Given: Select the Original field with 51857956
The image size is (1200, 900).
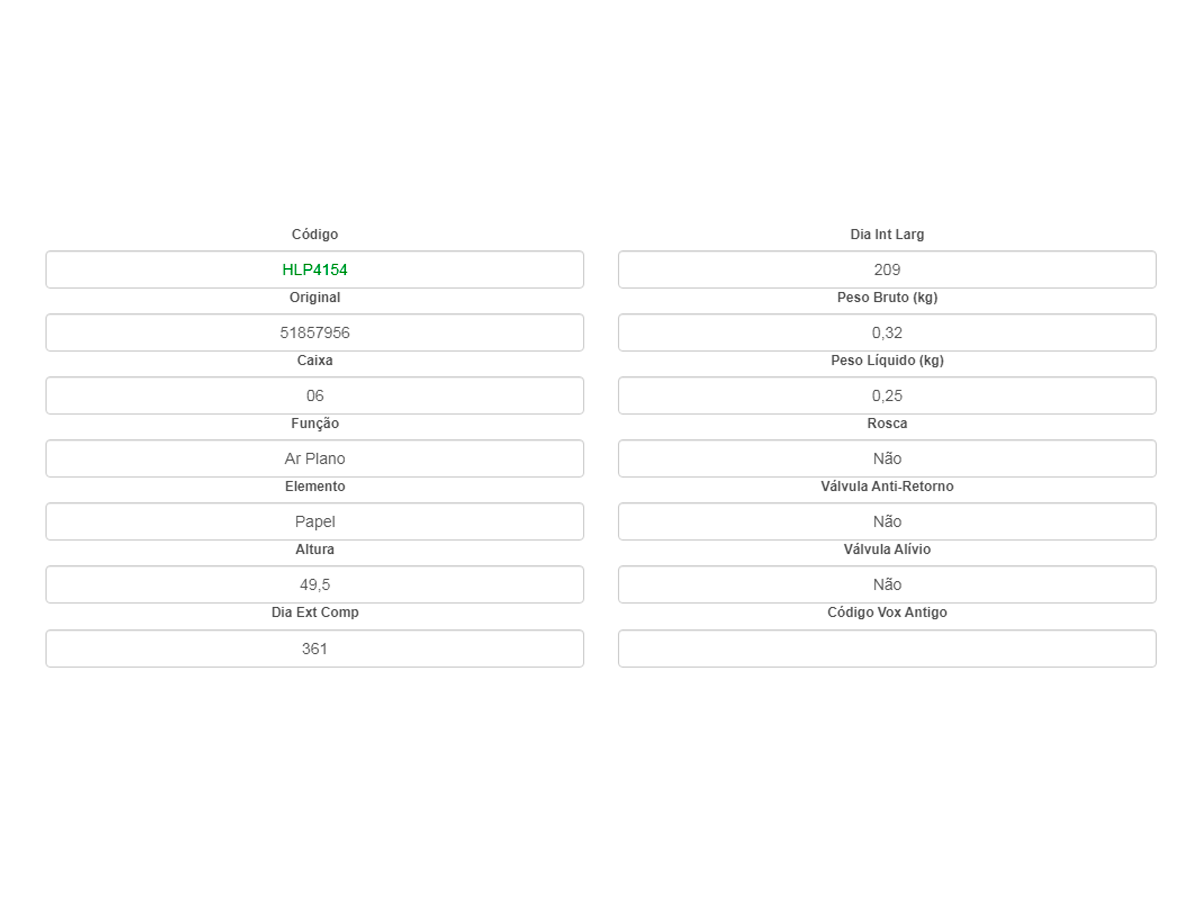Looking at the screenshot, I should click(315, 333).
